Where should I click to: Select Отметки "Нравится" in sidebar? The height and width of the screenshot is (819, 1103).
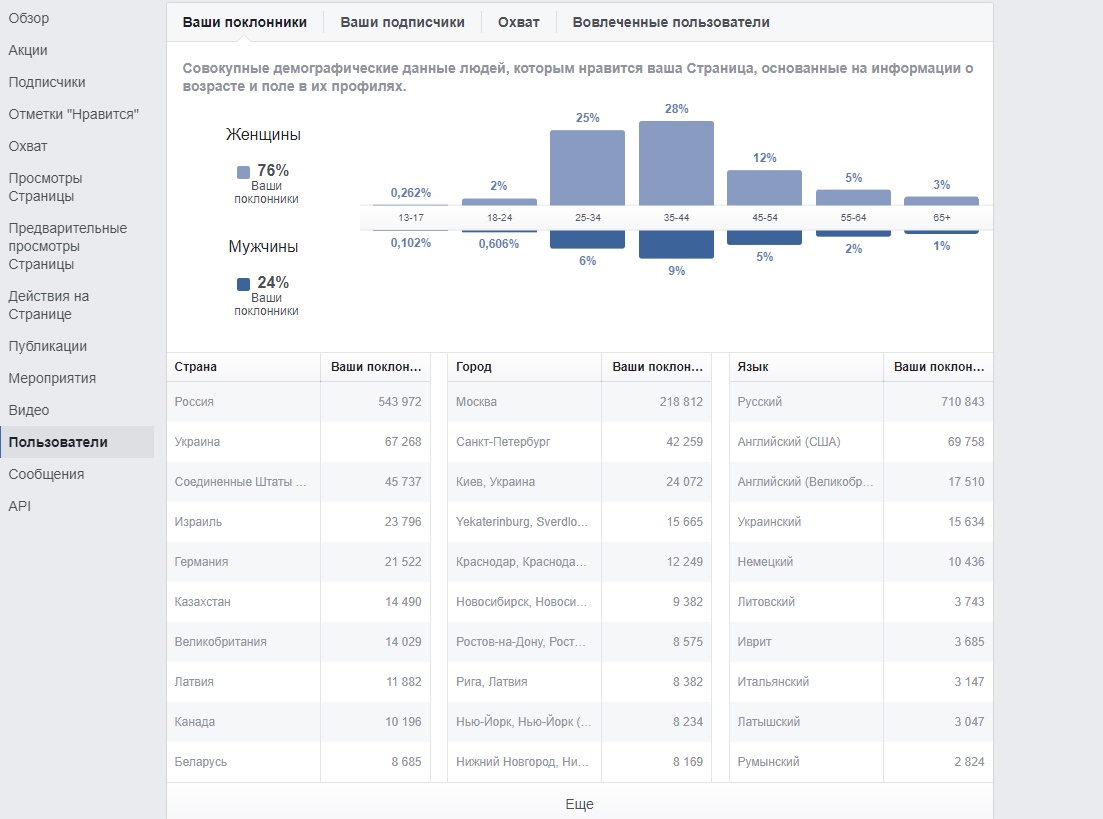pos(73,114)
